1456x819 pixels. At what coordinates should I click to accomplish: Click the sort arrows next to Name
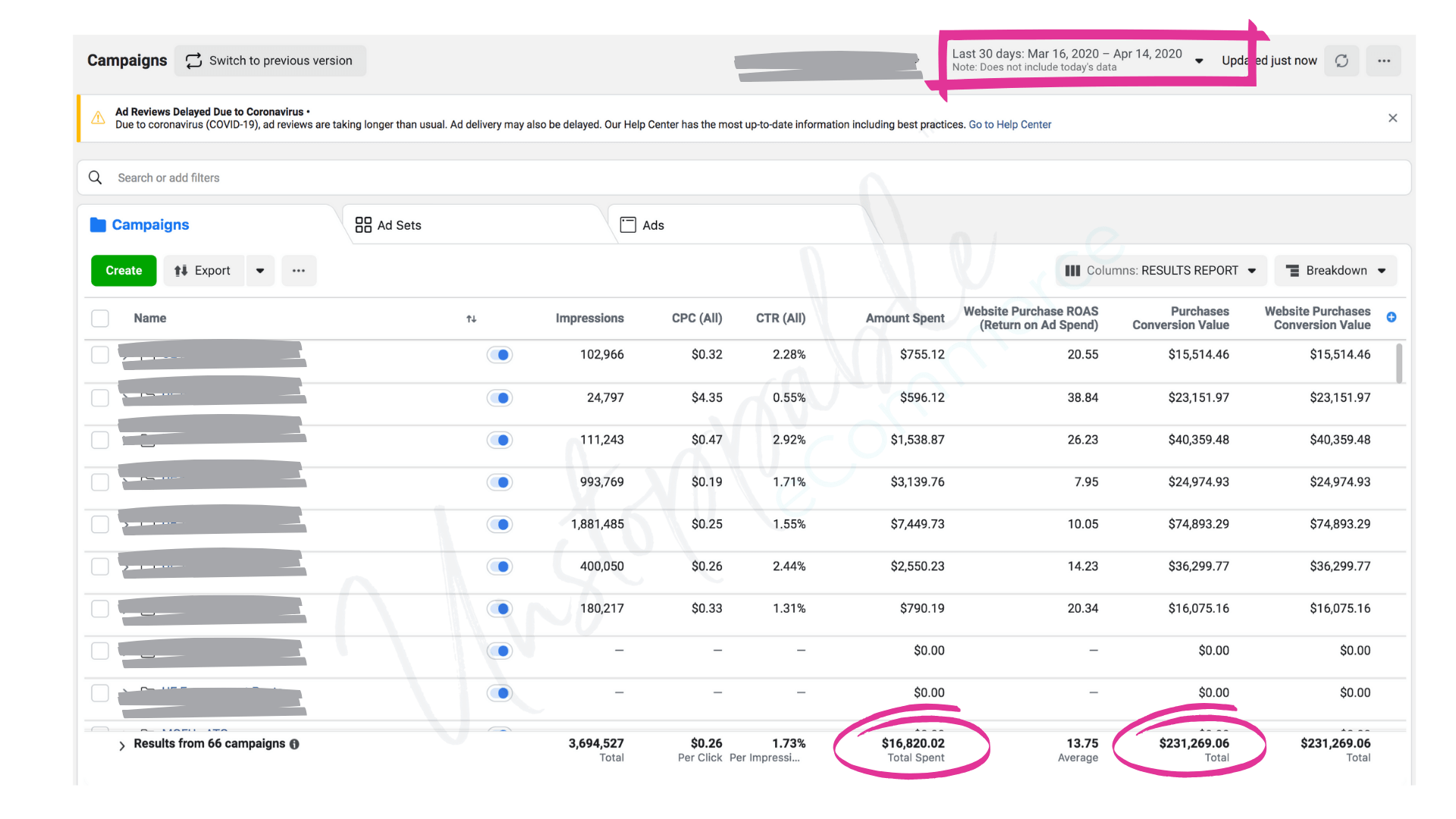pos(471,319)
